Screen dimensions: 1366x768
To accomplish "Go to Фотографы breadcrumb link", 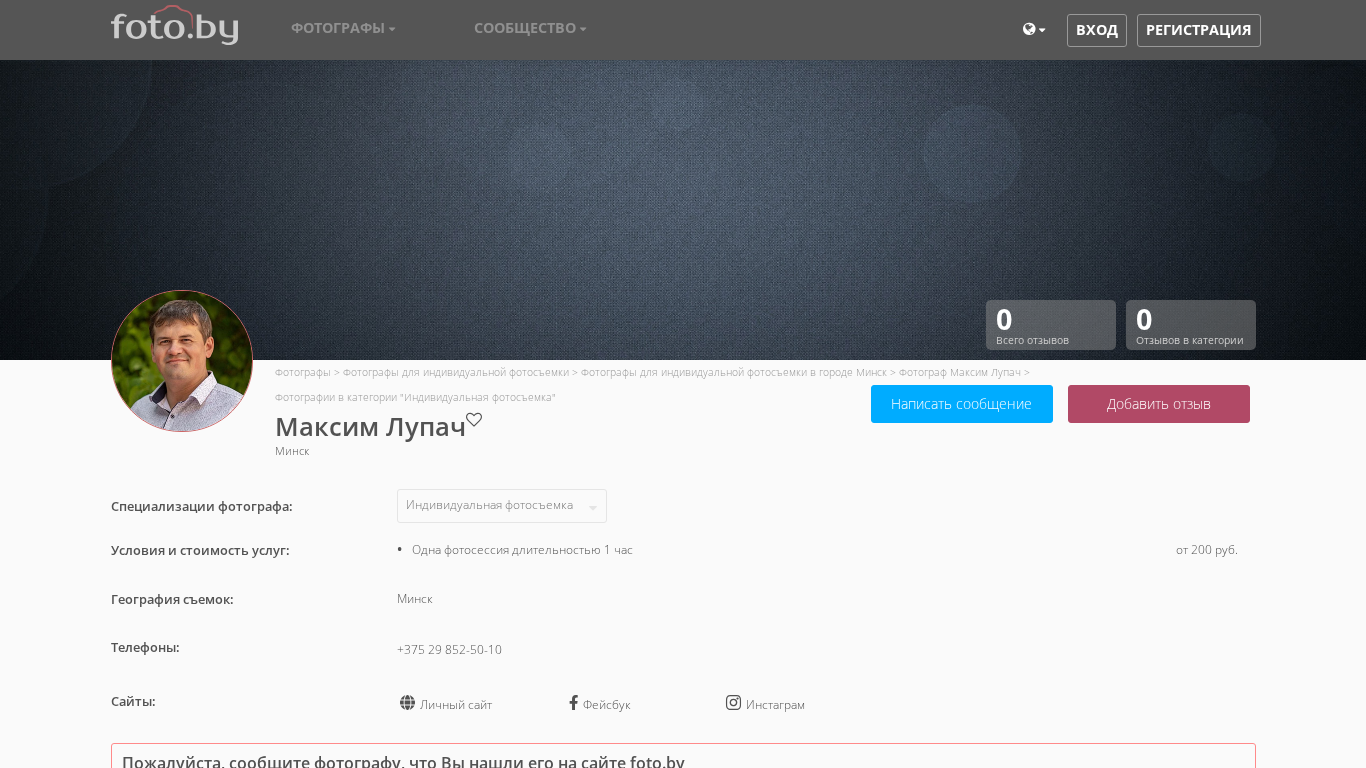I will [302, 372].
